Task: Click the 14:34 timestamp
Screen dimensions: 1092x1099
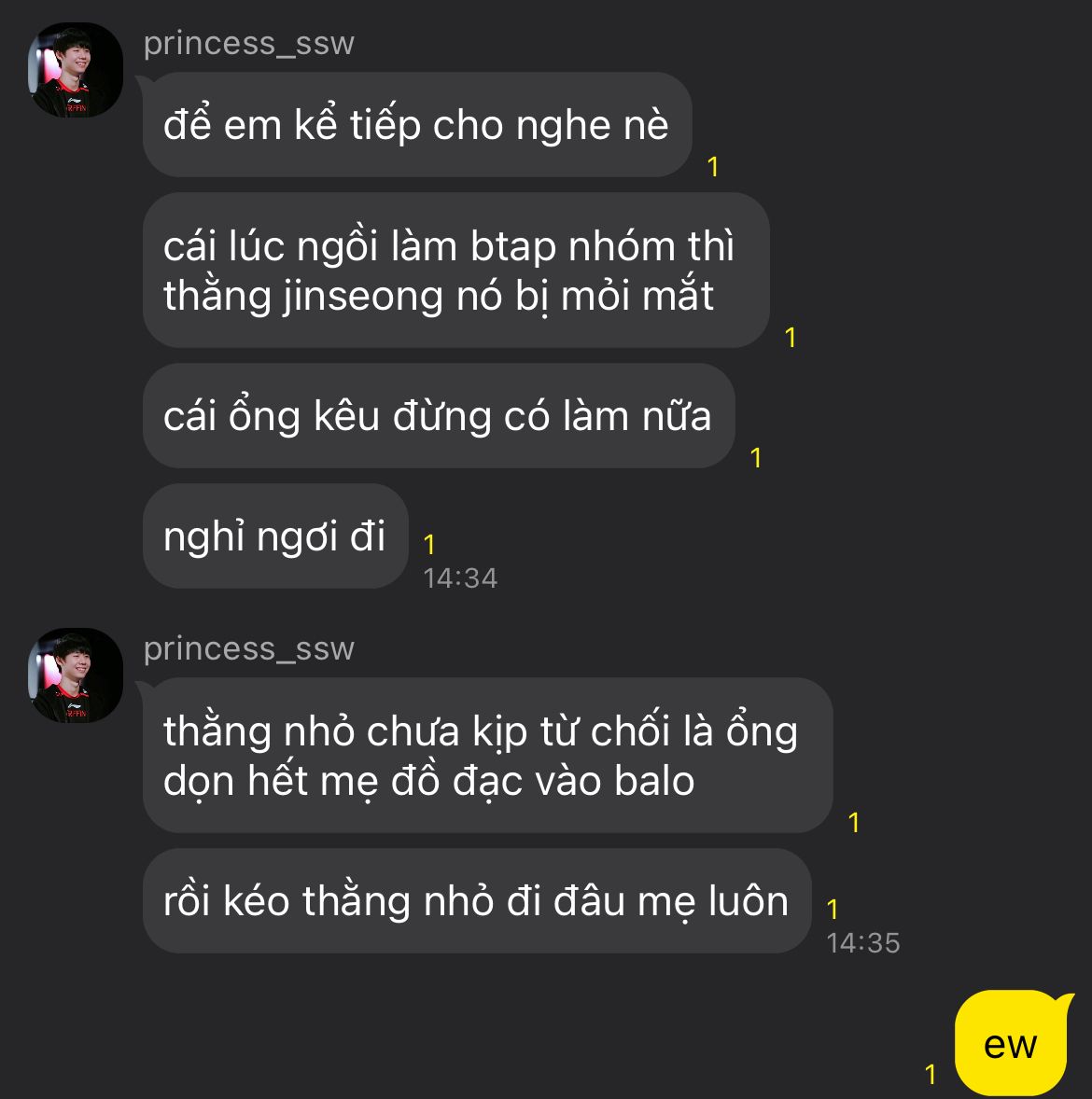Action: tap(460, 578)
